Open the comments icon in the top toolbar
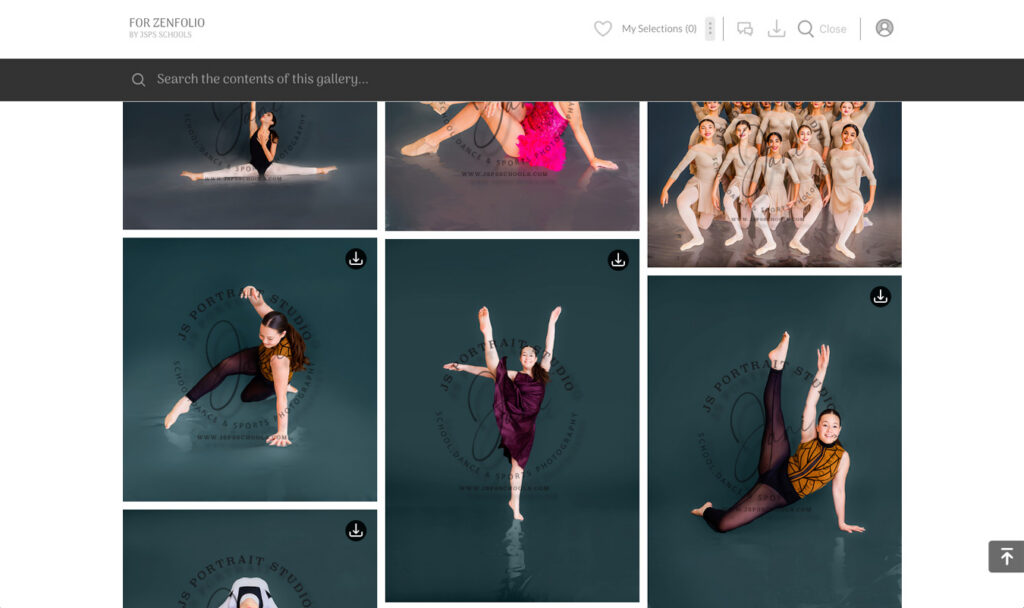 pos(743,28)
